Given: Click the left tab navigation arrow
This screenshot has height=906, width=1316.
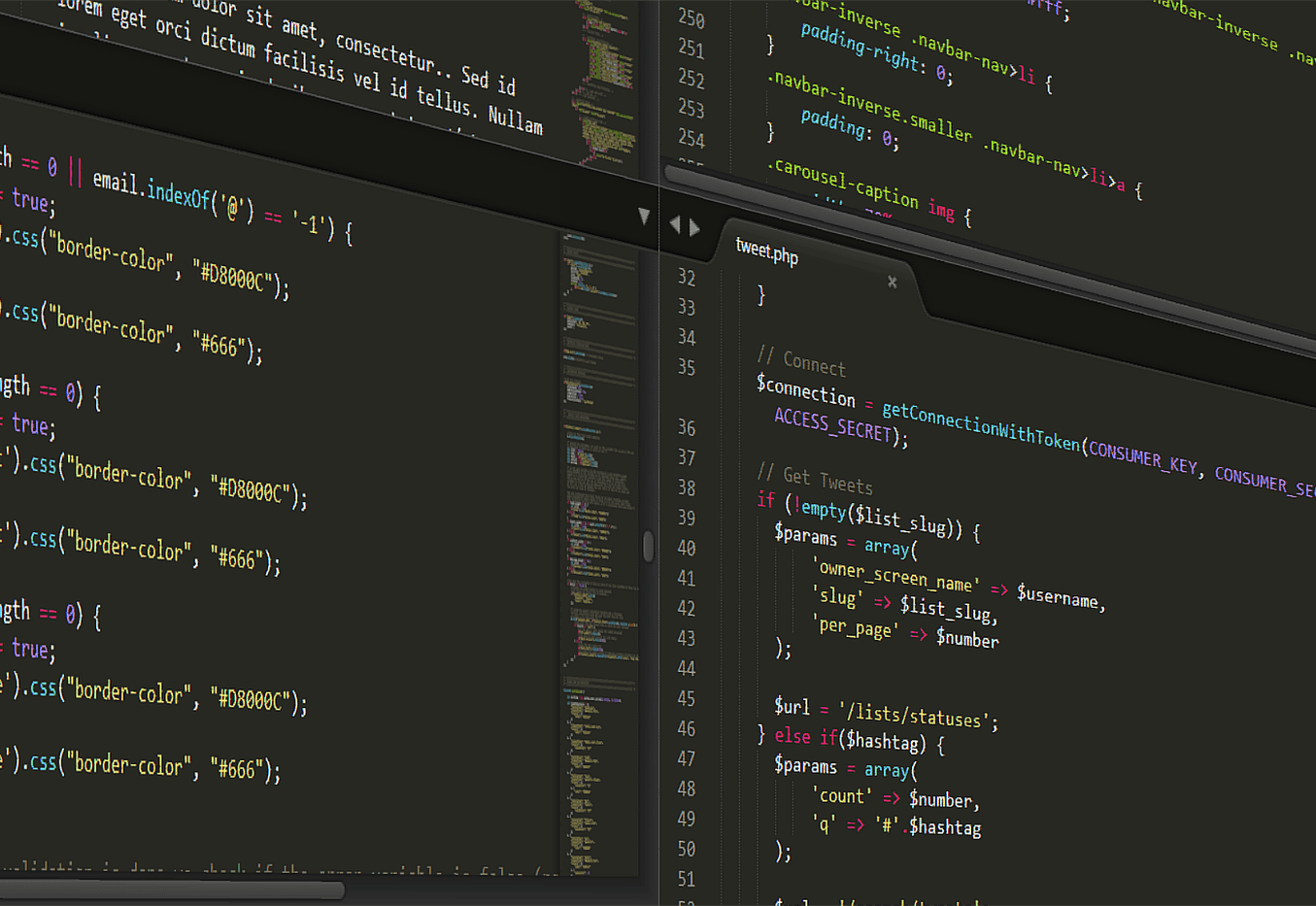Looking at the screenshot, I should (x=675, y=223).
